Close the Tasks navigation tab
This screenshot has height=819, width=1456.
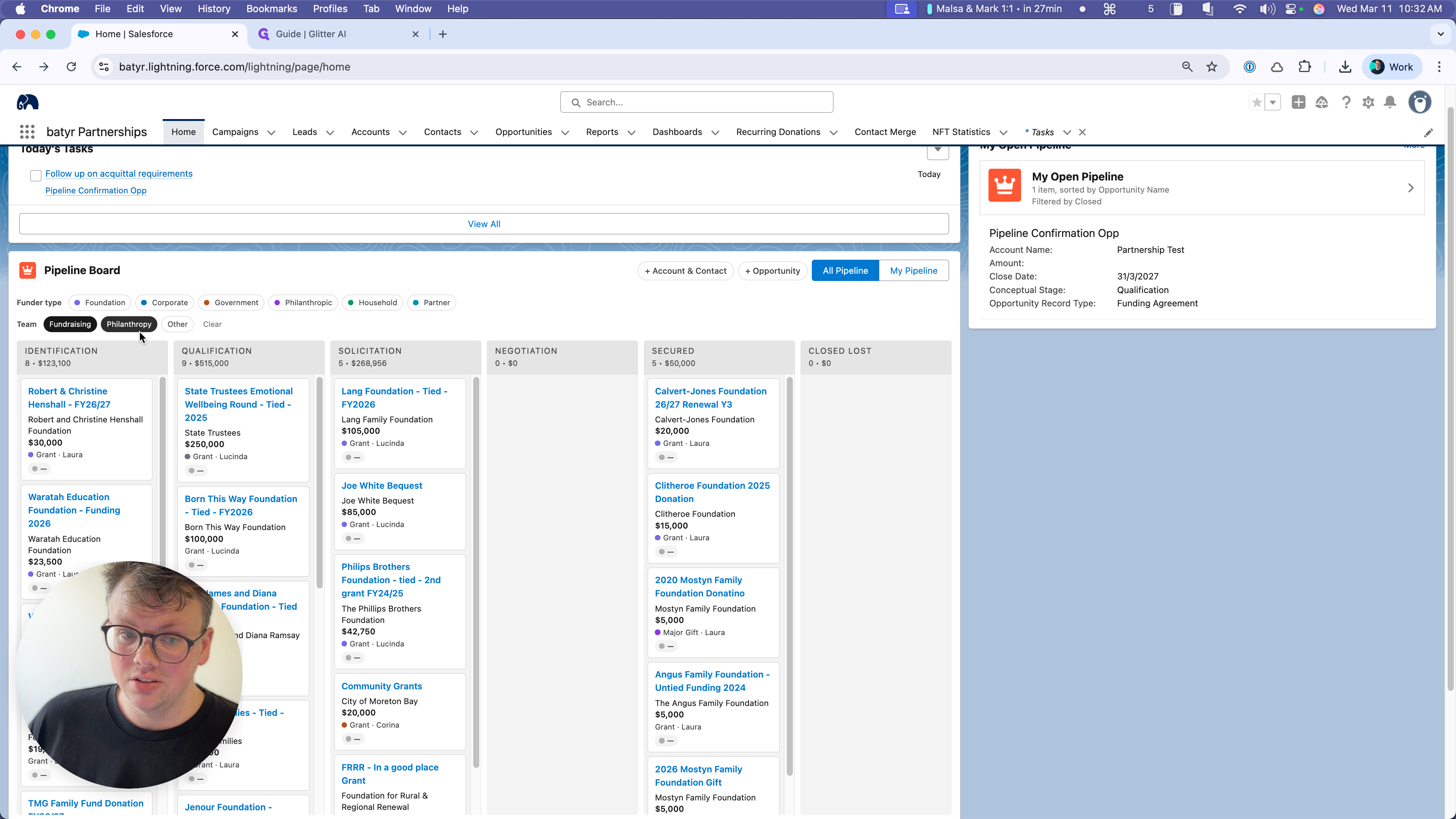(x=1082, y=132)
